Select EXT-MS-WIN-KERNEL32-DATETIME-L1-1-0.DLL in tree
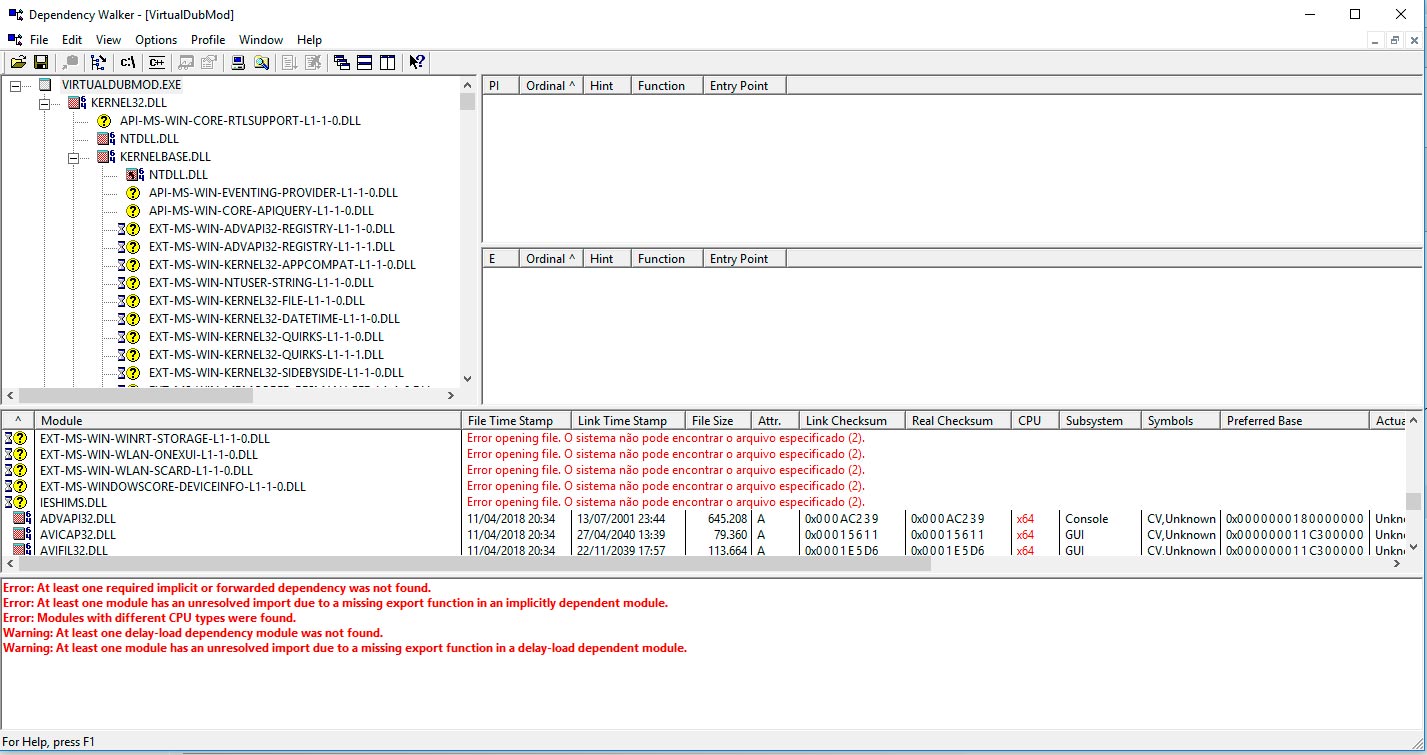 [274, 319]
